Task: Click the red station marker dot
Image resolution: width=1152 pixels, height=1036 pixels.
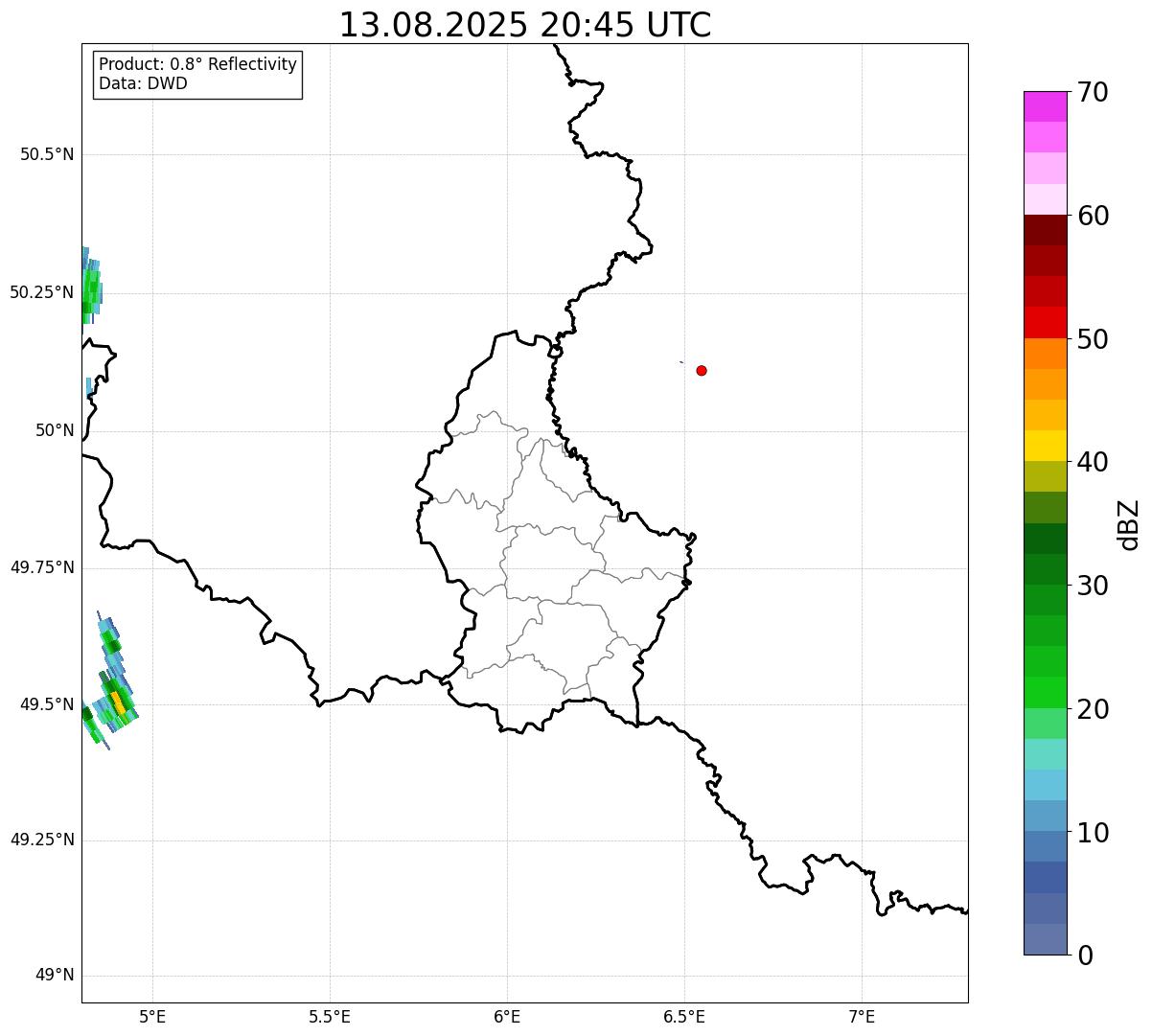Action: 702,371
